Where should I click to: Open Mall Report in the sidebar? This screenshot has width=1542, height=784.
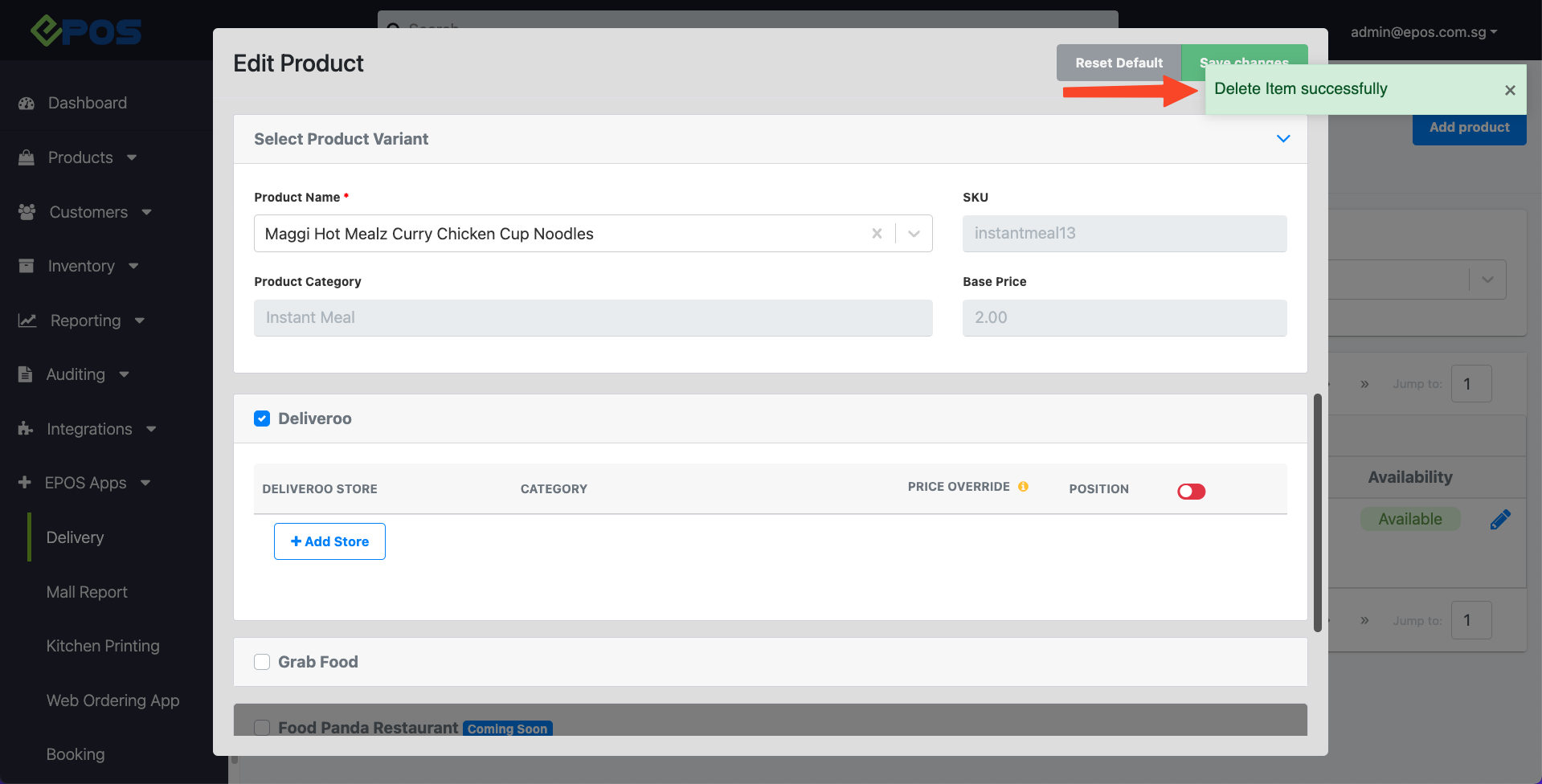click(87, 592)
